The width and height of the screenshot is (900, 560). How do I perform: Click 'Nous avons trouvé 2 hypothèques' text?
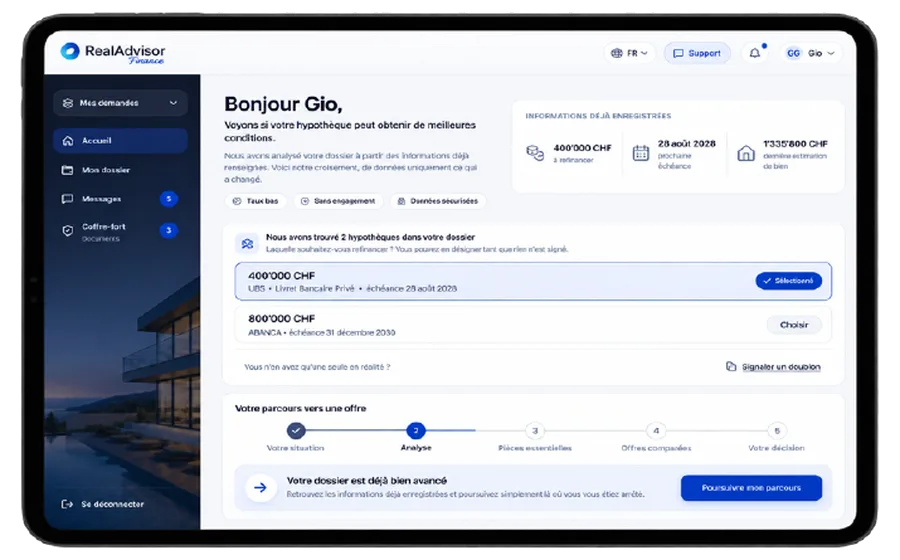370,237
